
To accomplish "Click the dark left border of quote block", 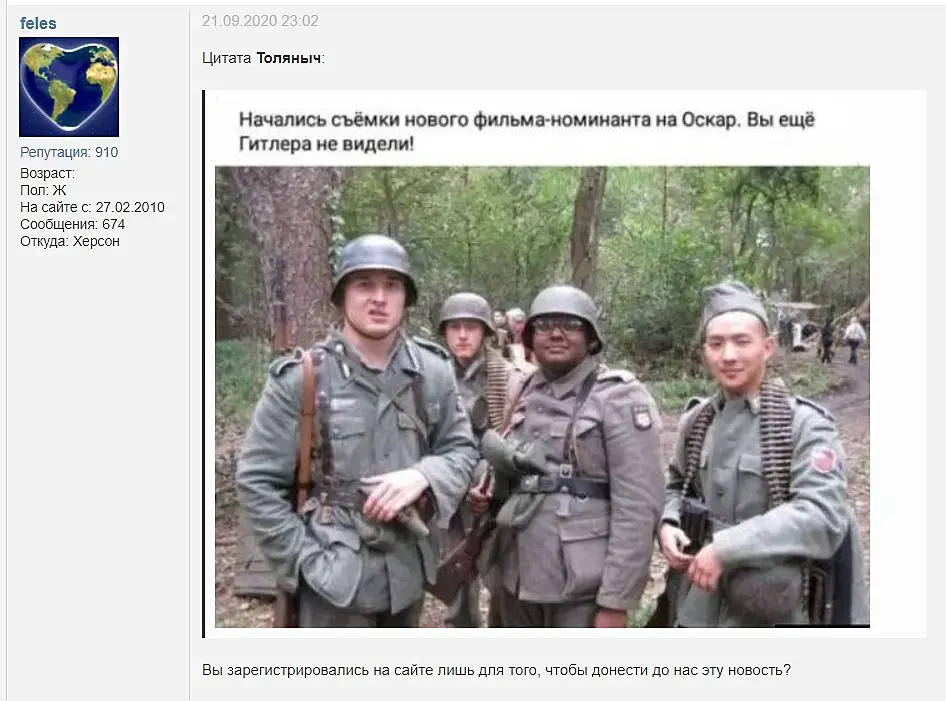I will tap(204, 364).
